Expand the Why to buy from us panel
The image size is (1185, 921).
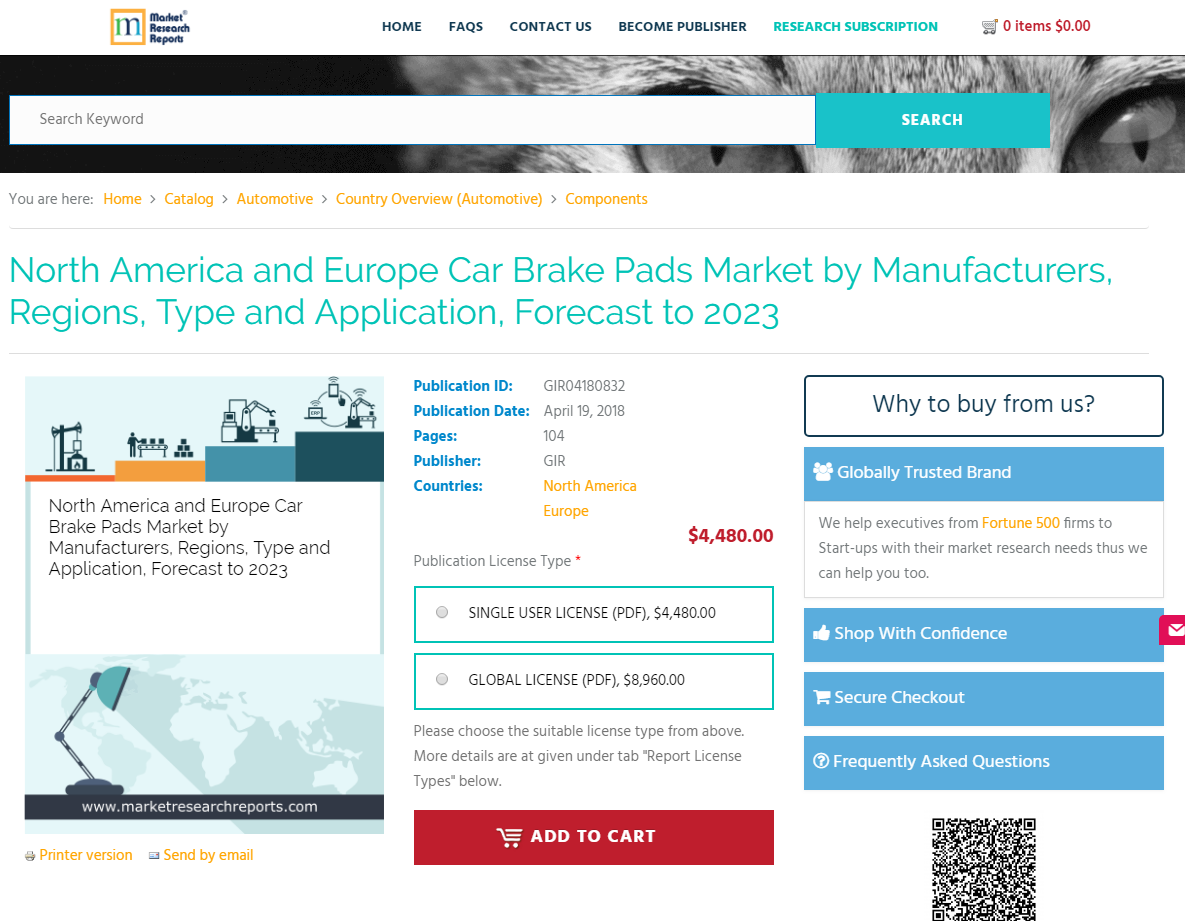[x=983, y=405]
